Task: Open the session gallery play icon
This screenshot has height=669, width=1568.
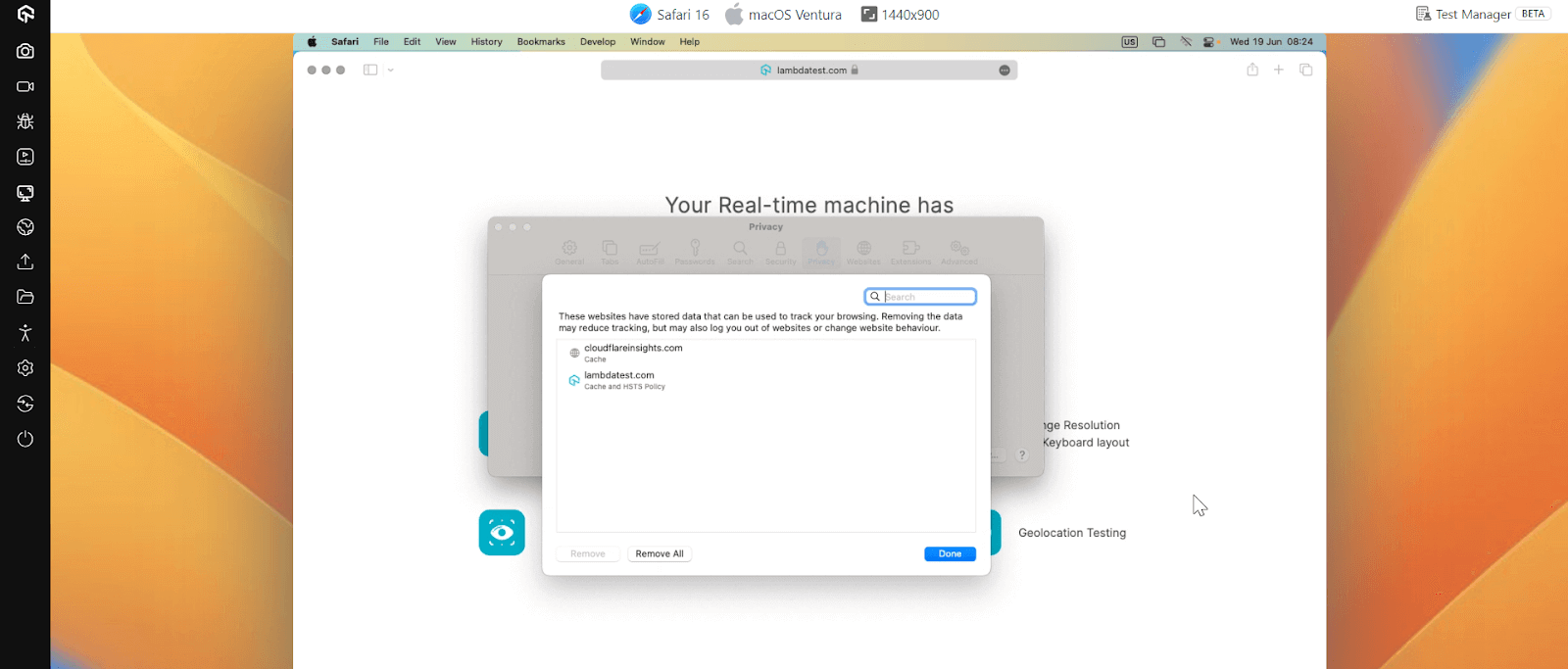Action: tap(25, 157)
